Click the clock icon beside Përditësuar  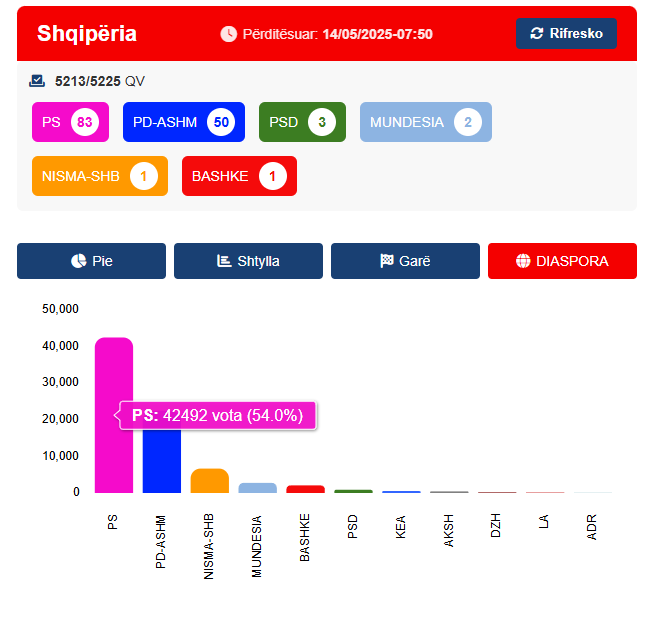pyautogui.click(x=229, y=34)
